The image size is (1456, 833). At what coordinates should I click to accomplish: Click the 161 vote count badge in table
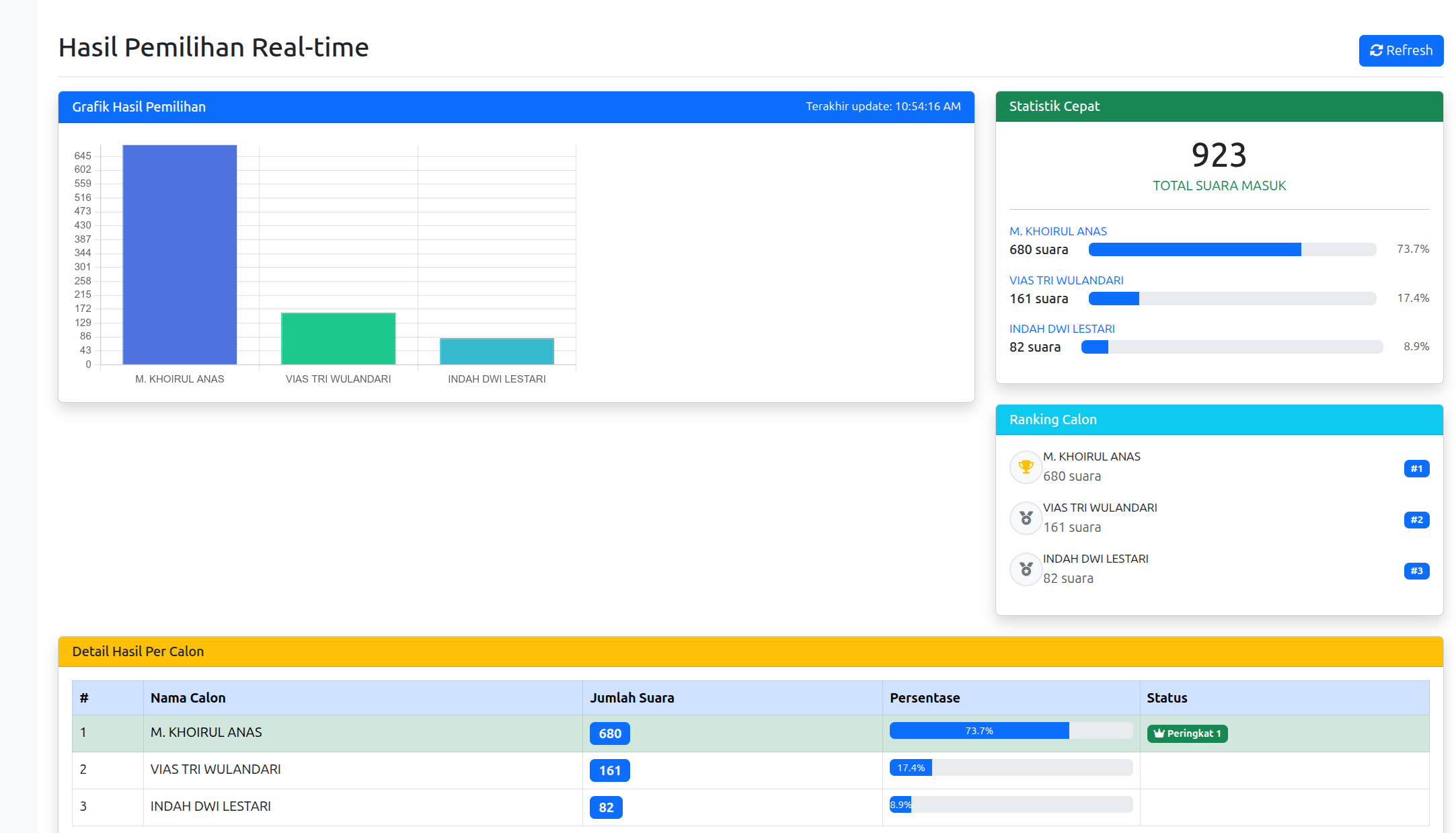(610, 770)
